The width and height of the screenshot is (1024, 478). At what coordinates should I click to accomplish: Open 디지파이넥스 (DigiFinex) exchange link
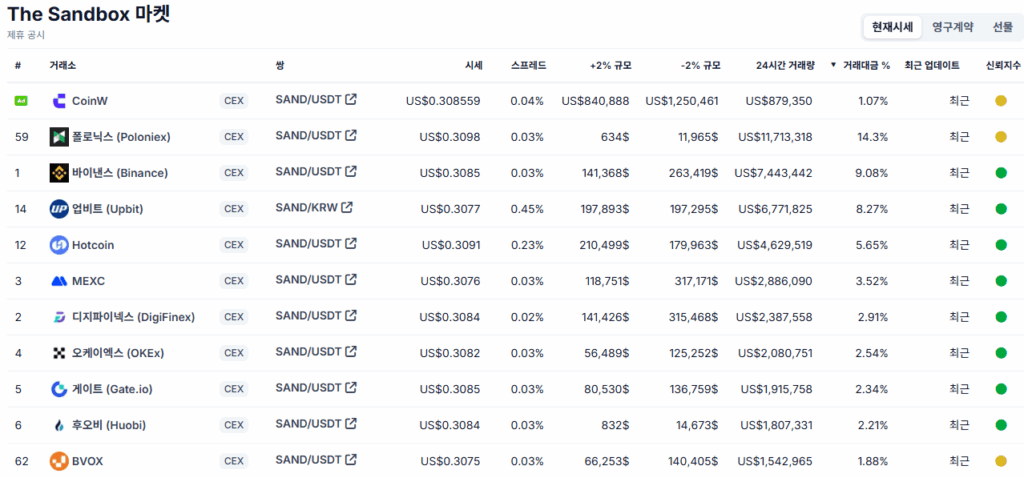coord(133,317)
